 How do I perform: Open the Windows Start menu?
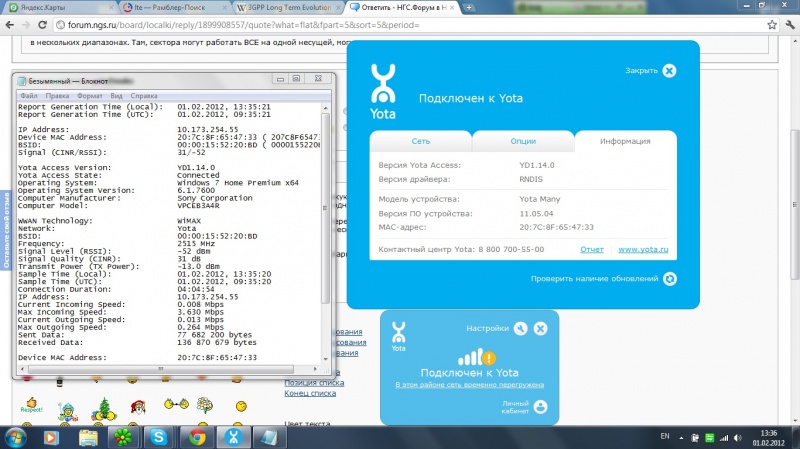[14, 438]
